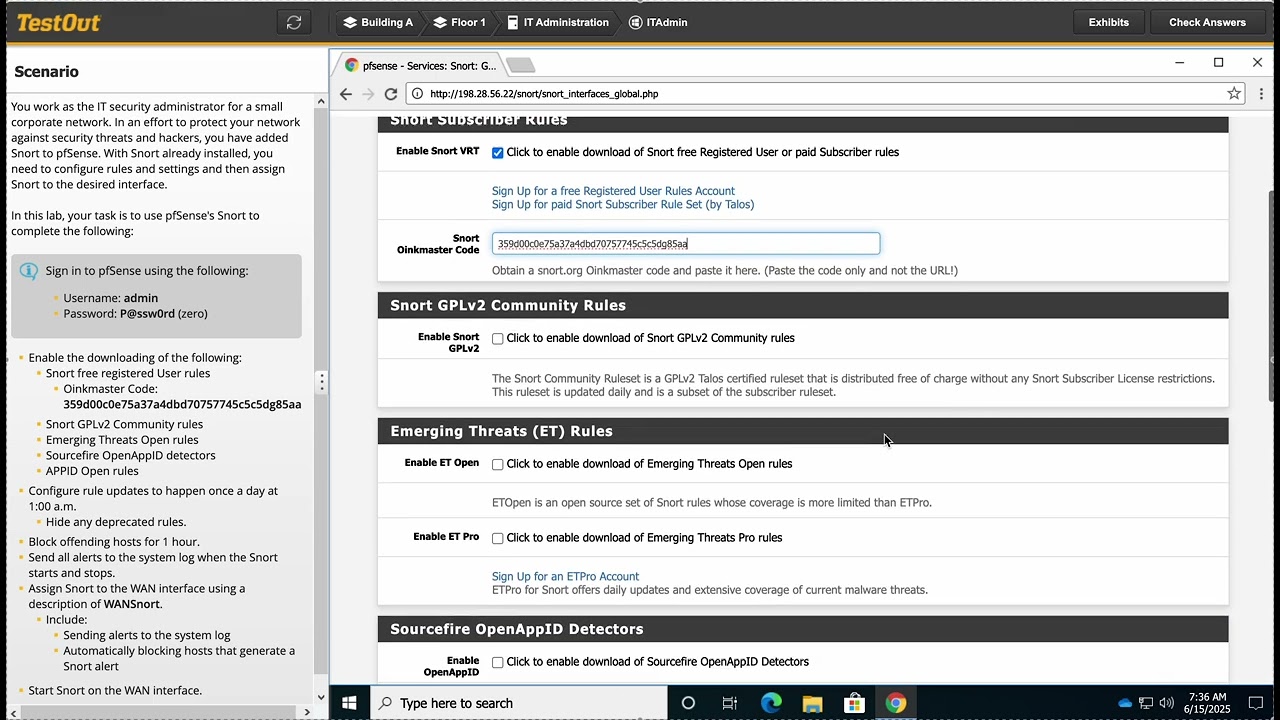Viewport: 1280px width, 720px height.
Task: Click the scenario panel resize handle dots
Action: [322, 382]
